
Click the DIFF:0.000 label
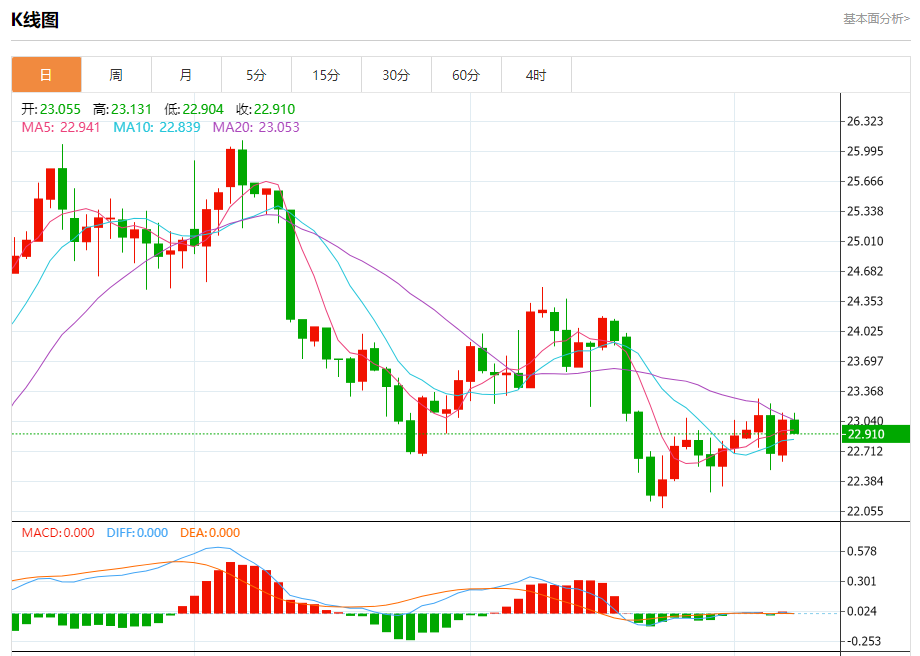(x=137, y=533)
